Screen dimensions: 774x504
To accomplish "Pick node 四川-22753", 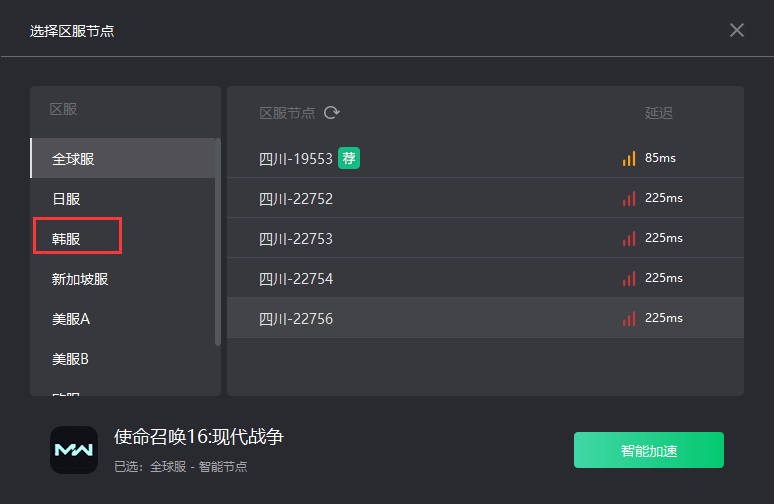I will [485, 238].
